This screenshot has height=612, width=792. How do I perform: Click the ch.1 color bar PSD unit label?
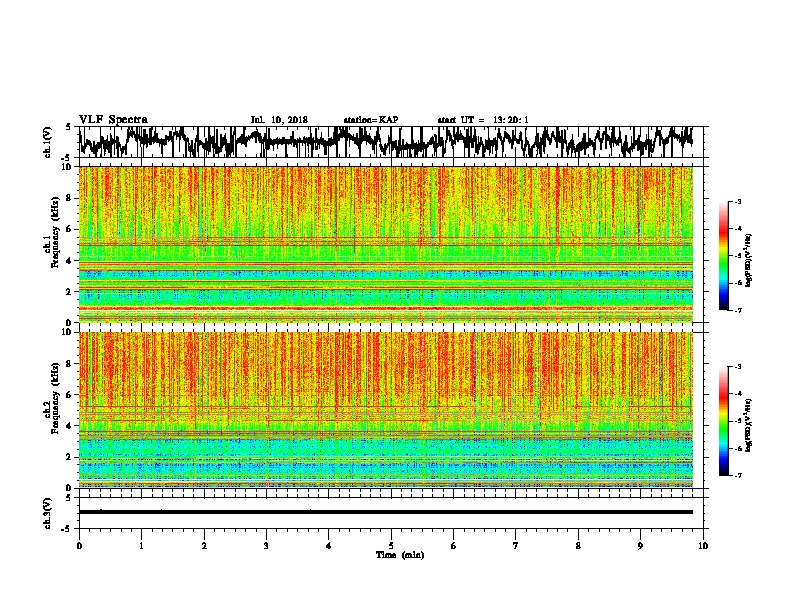[748, 261]
